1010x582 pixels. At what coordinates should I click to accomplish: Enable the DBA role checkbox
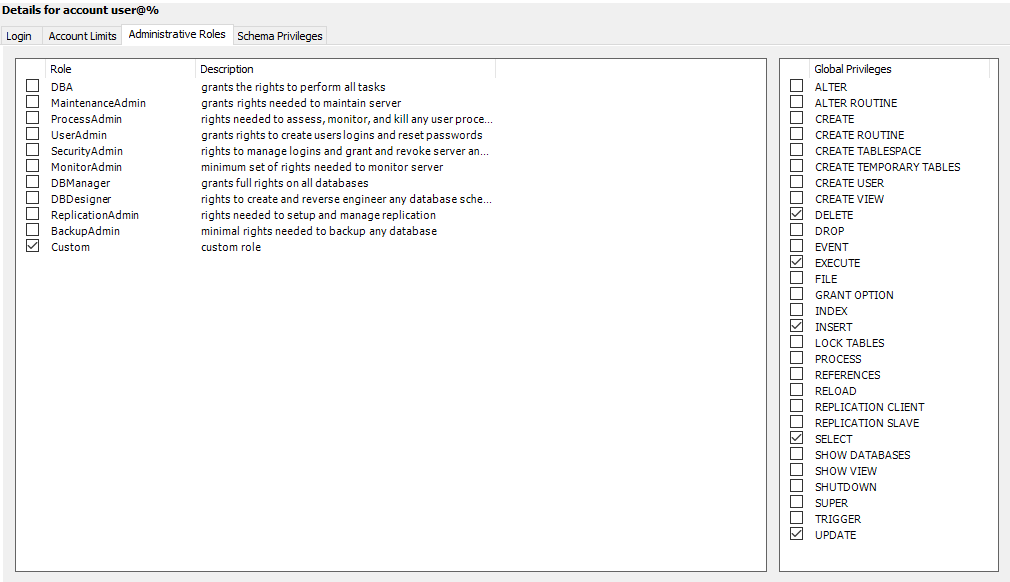(32, 86)
